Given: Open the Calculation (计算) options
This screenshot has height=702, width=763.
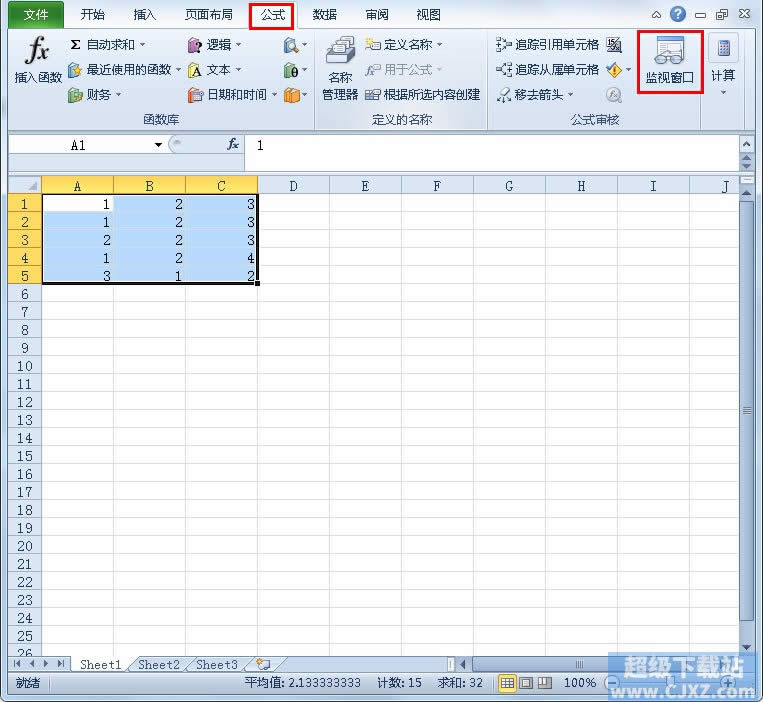Looking at the screenshot, I should pyautogui.click(x=723, y=65).
